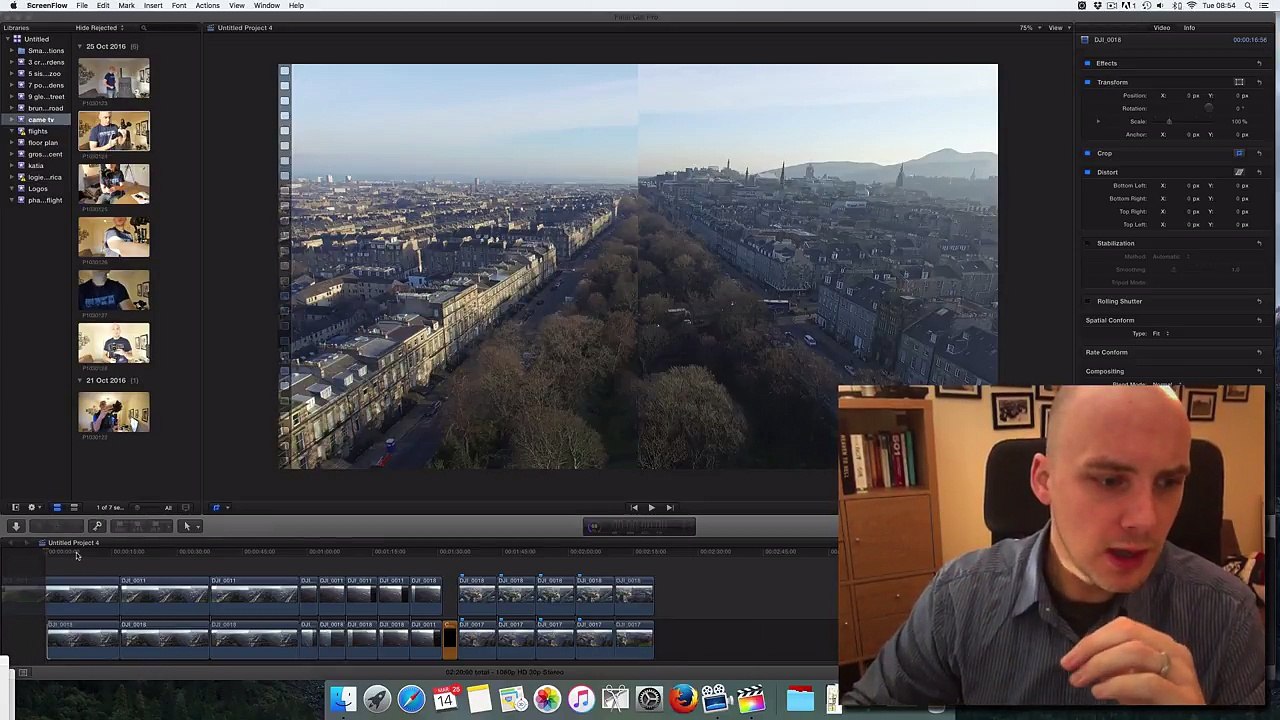
Task: Toggle filmstrip view in the browser
Action: (57, 507)
